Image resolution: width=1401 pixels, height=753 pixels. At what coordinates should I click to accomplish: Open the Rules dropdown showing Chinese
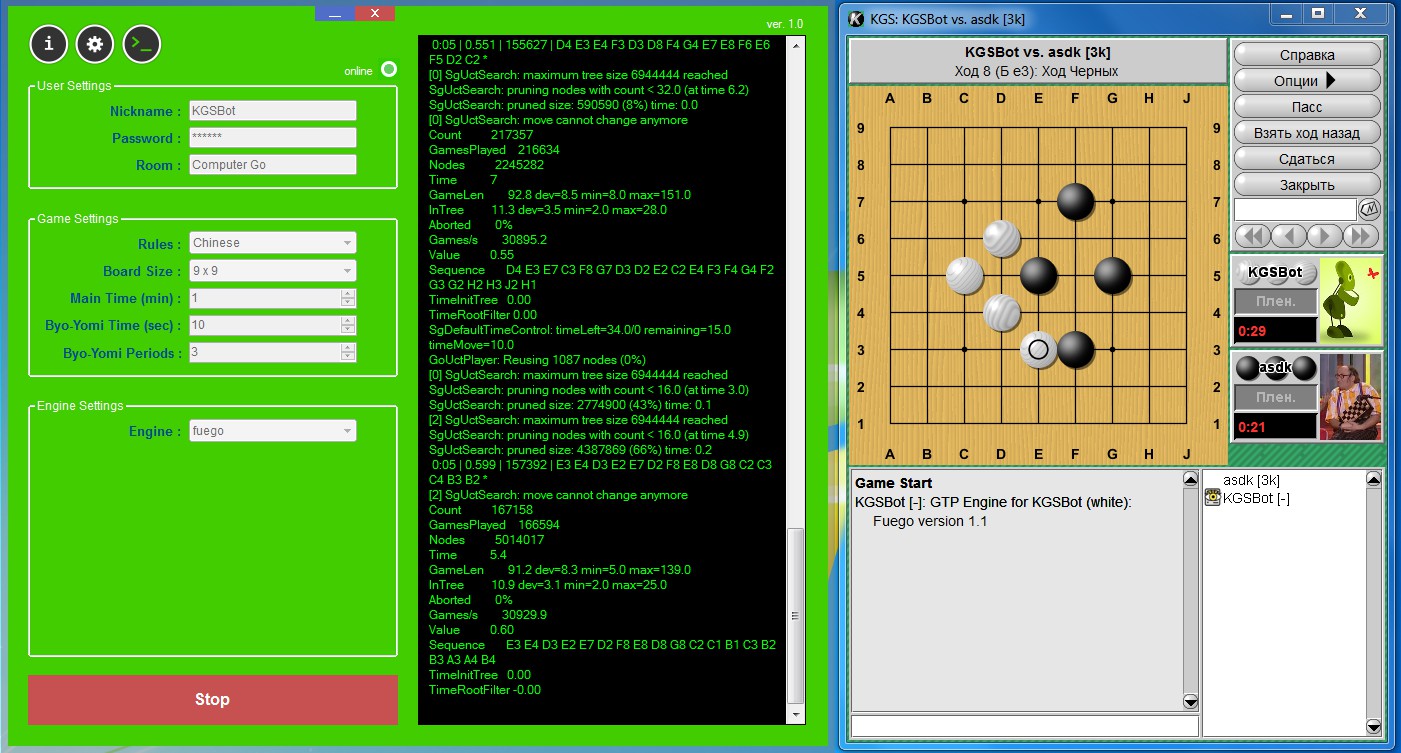click(273, 243)
